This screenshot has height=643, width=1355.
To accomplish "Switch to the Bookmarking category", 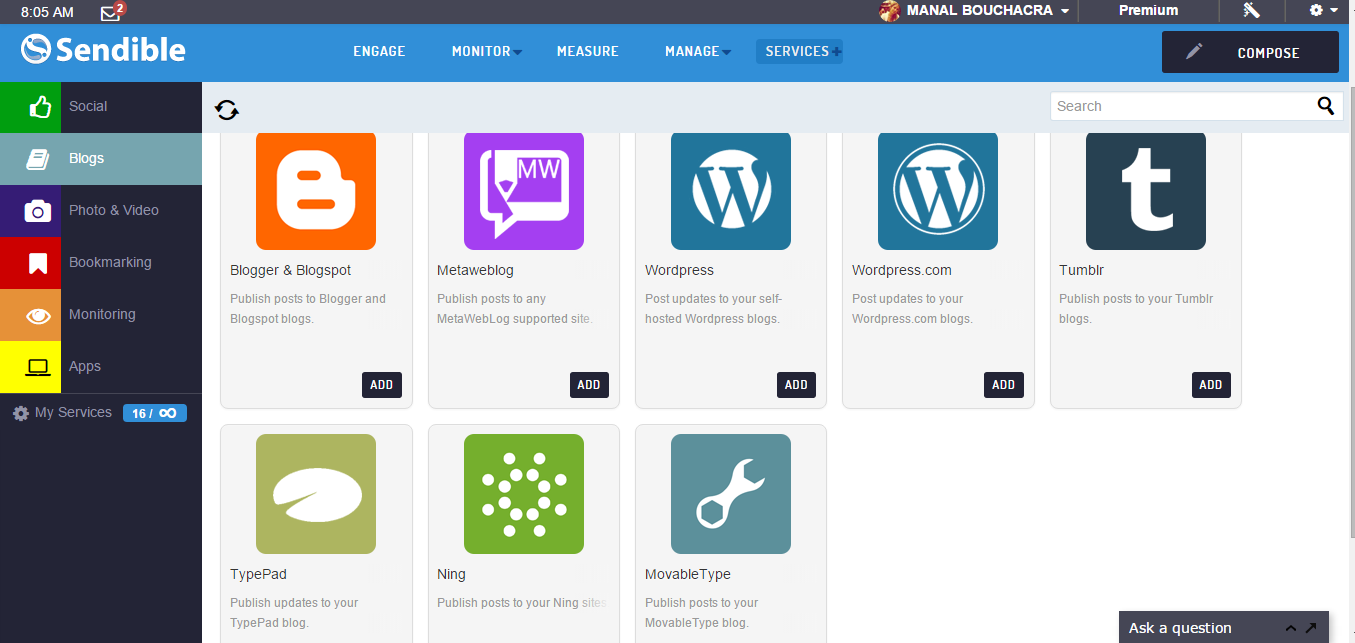I will click(x=110, y=262).
